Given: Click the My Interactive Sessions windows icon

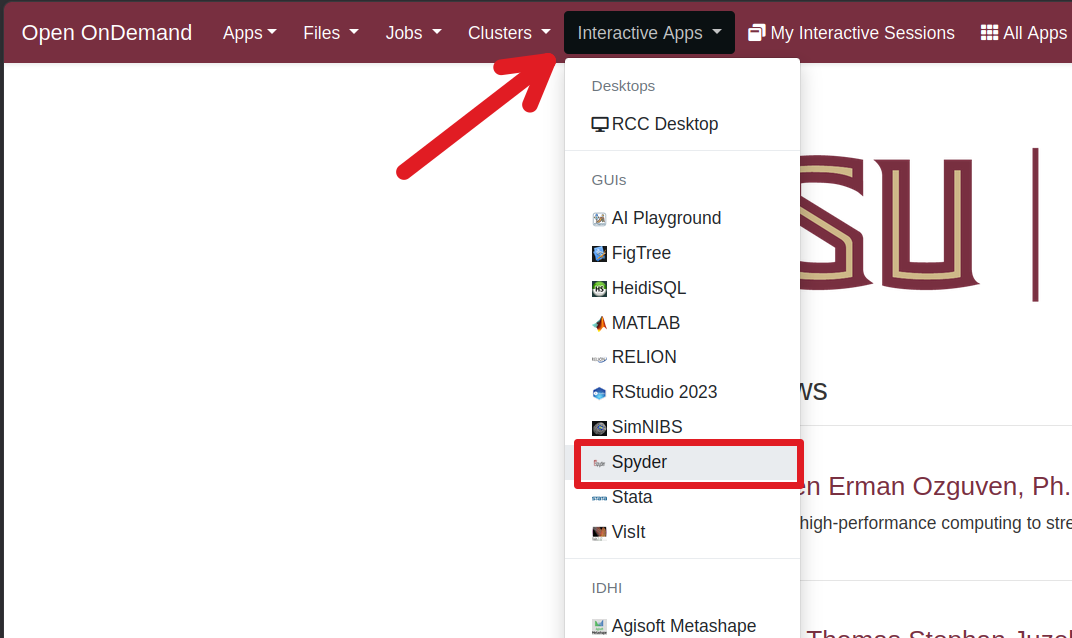Looking at the screenshot, I should point(756,33).
